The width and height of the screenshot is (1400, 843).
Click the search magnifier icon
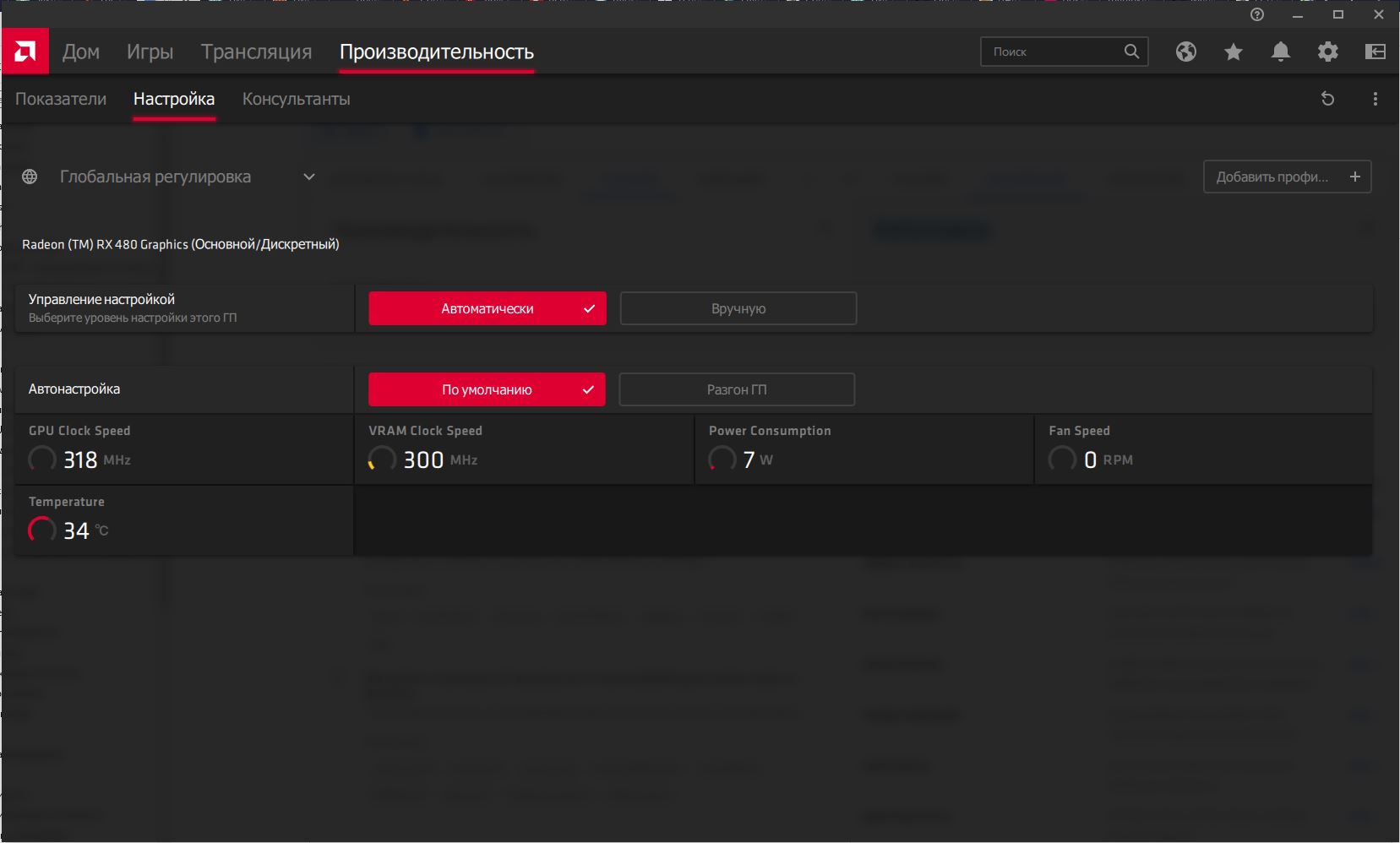[1132, 52]
